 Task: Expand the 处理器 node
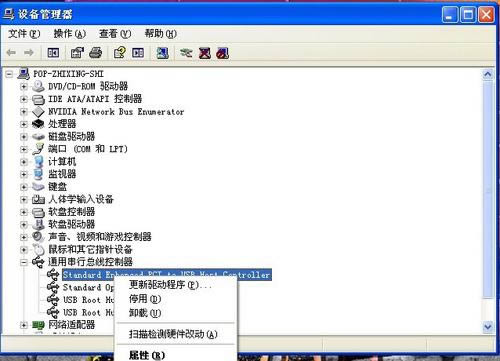click(x=23, y=124)
